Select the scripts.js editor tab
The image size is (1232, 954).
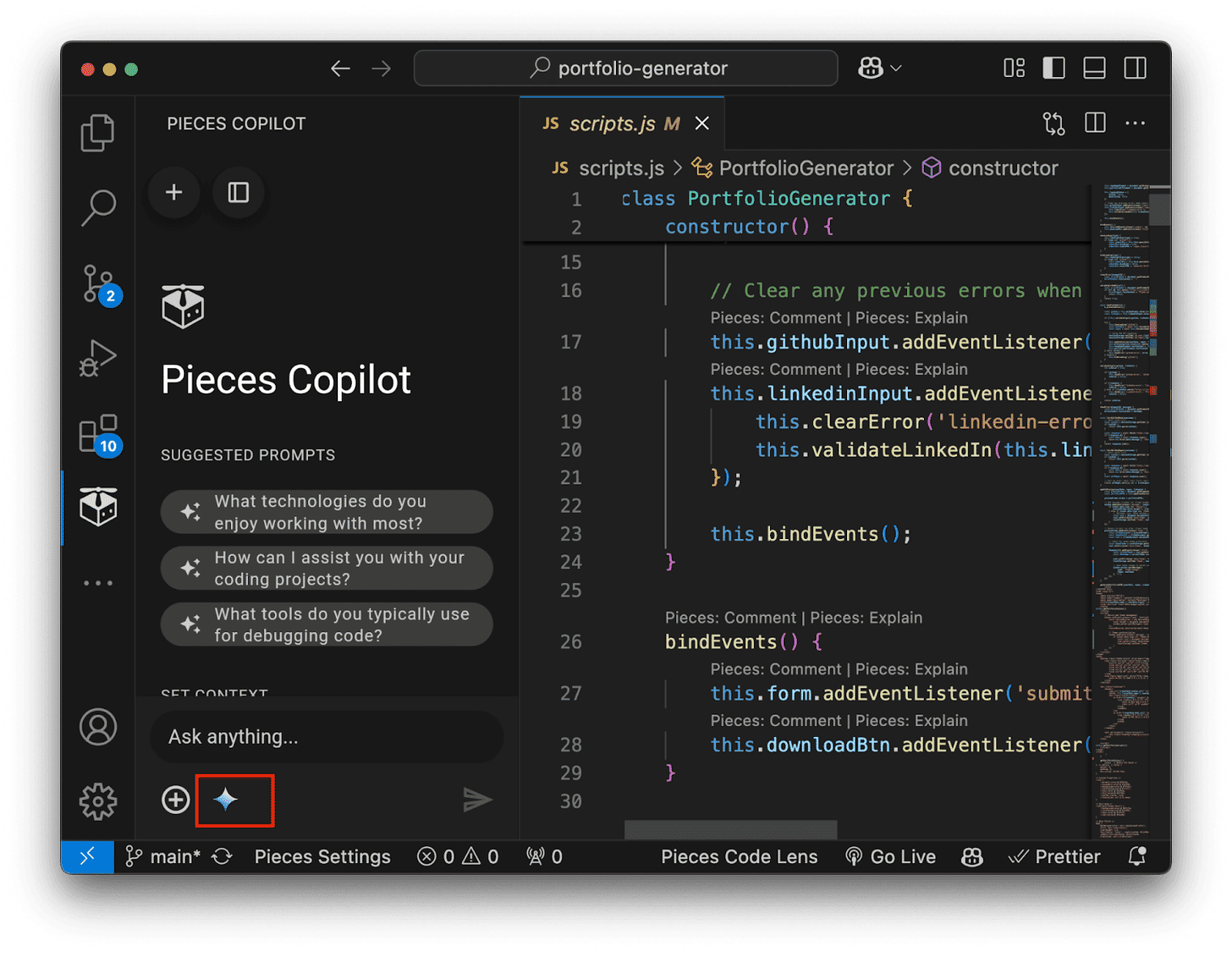612,123
